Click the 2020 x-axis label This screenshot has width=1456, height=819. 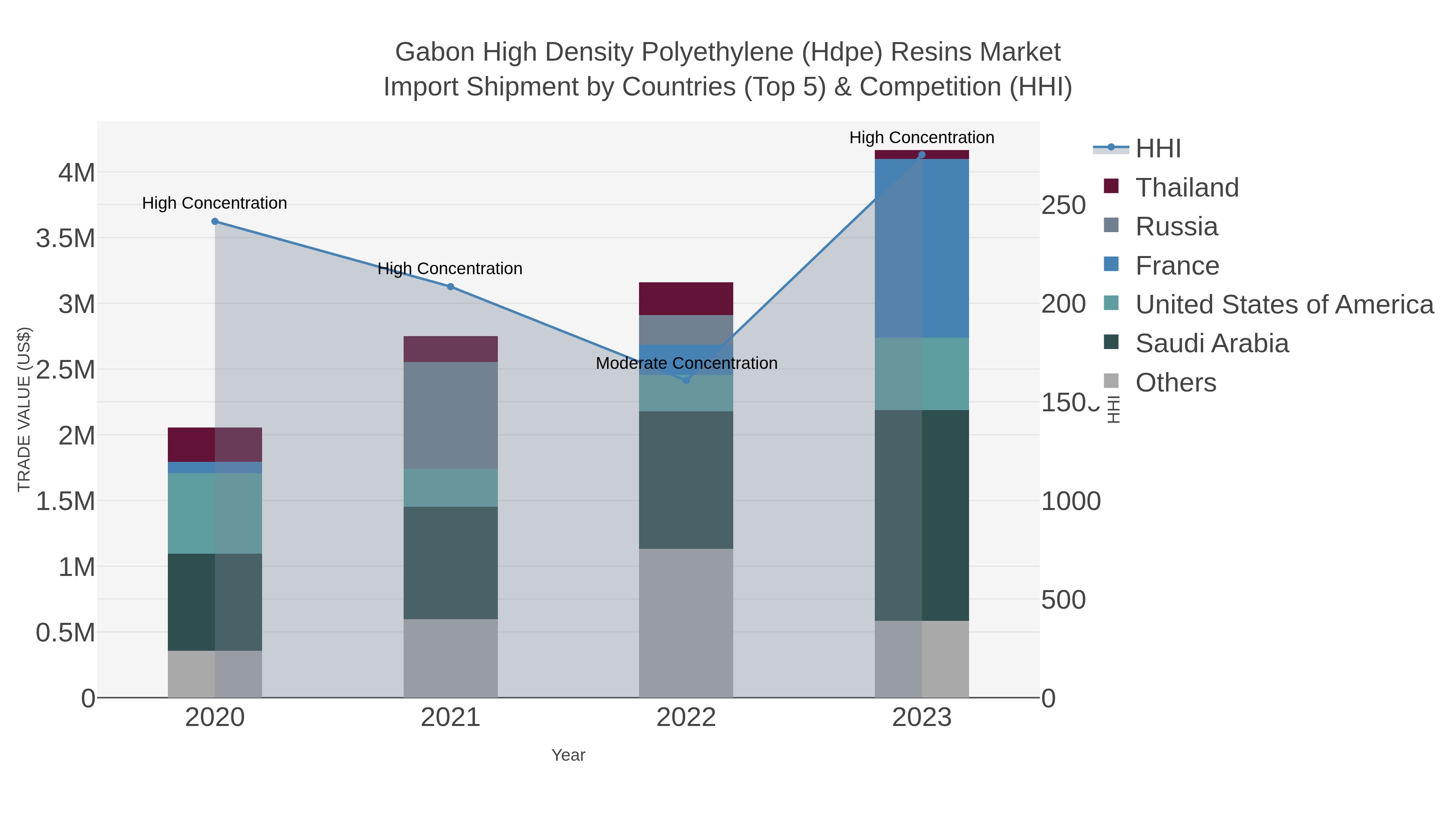(x=215, y=718)
